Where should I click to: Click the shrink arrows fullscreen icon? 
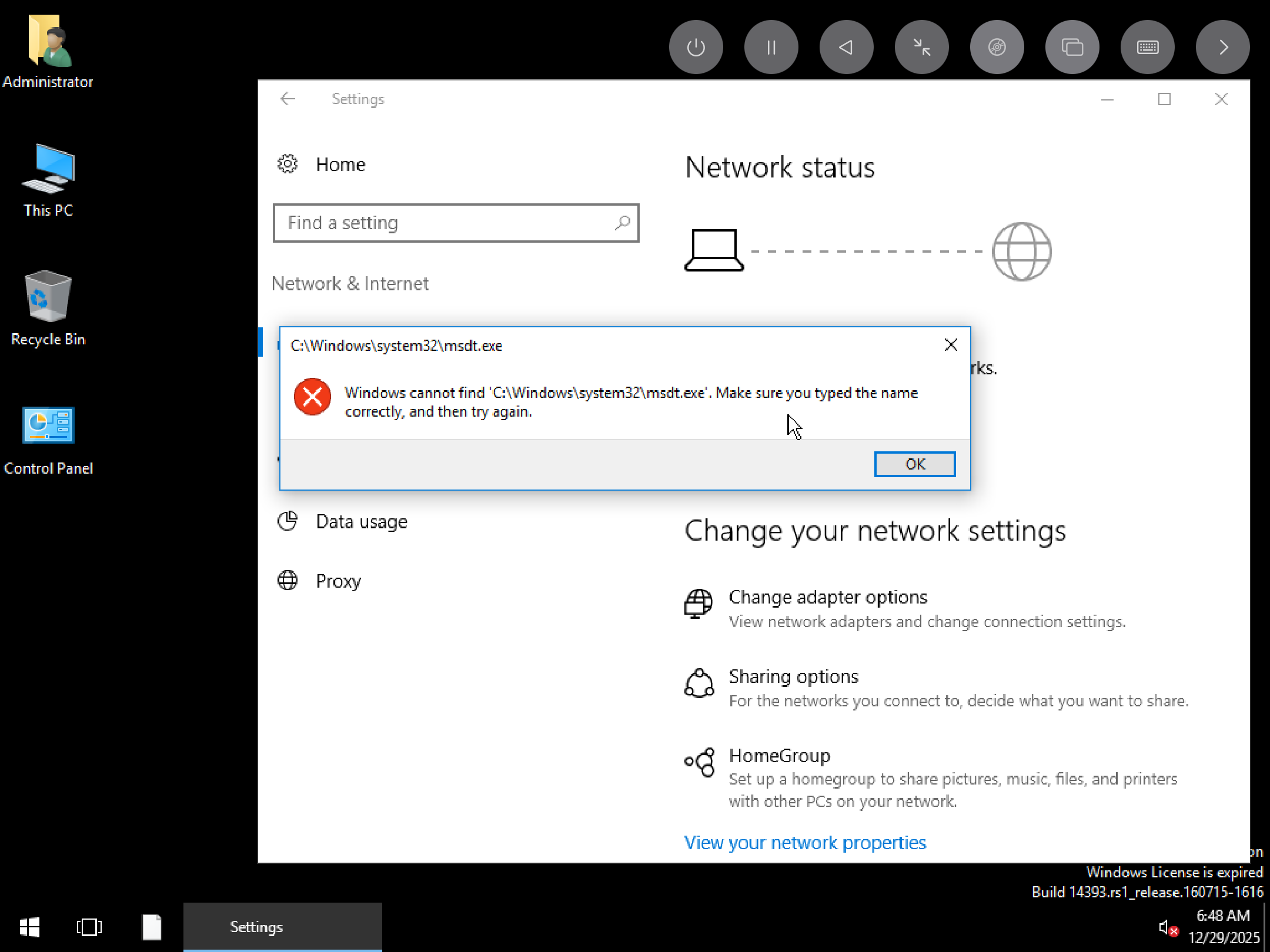921,47
